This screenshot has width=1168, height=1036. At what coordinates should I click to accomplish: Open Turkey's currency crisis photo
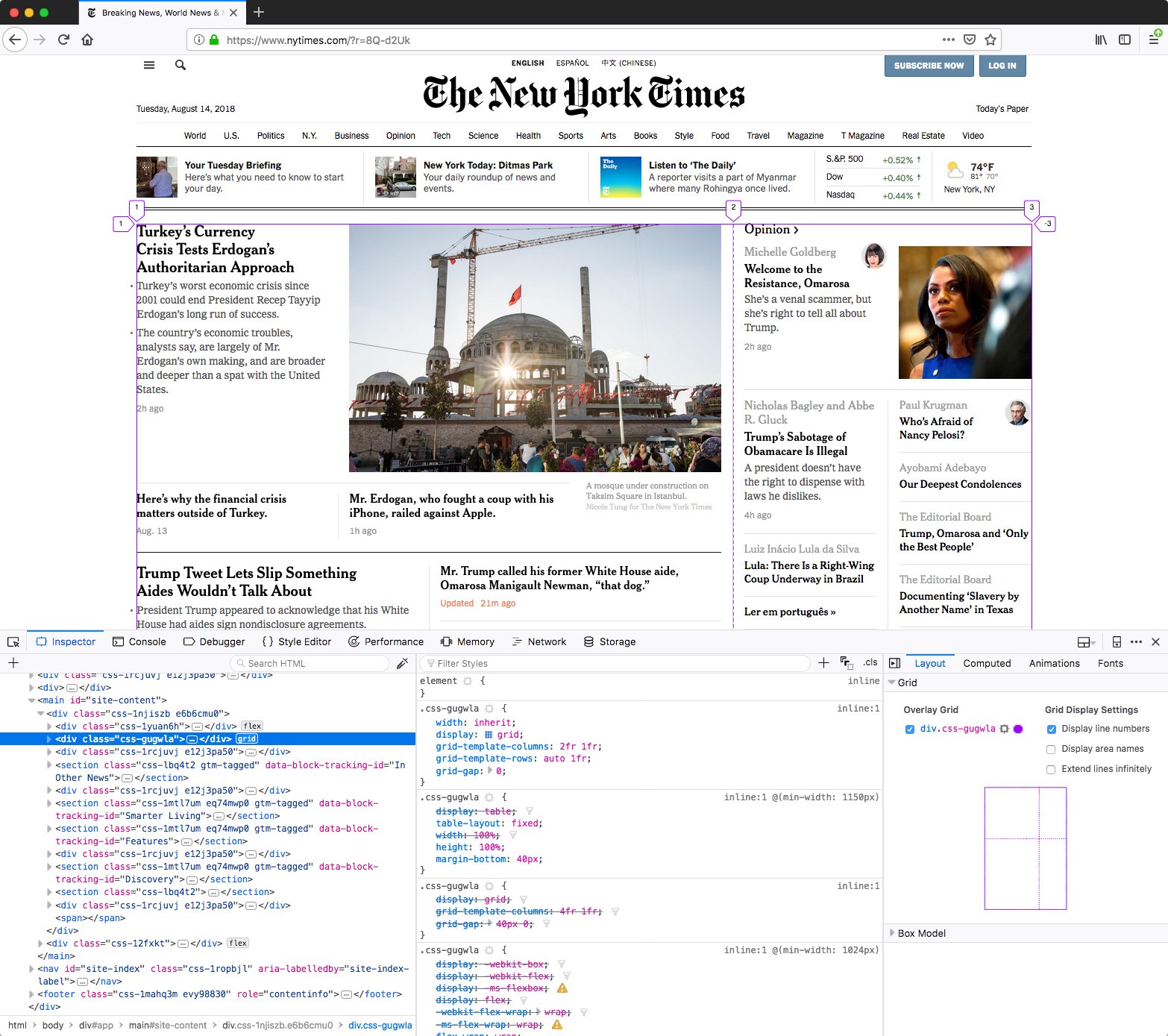[x=535, y=348]
